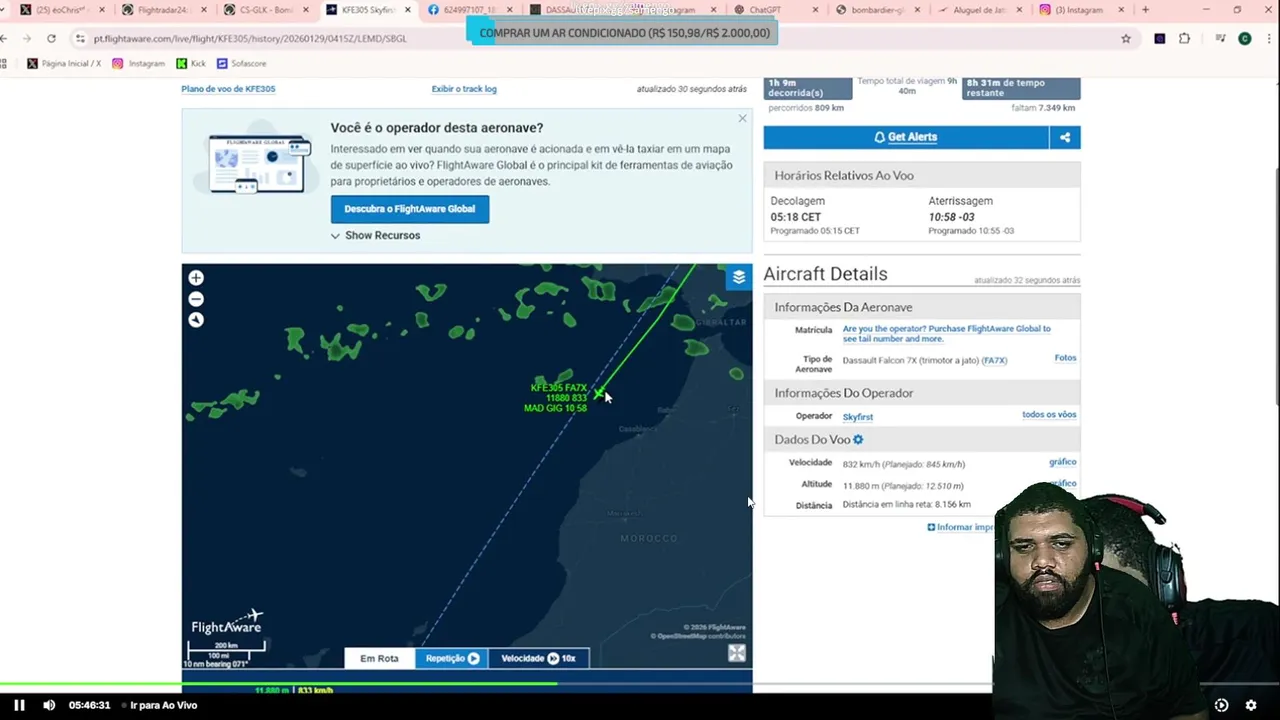Open flight data settings gear icon

(858, 440)
